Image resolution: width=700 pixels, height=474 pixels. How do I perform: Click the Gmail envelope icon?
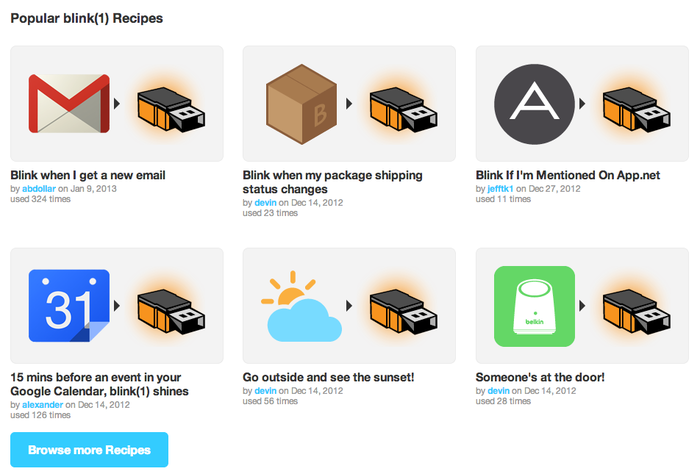(x=69, y=104)
